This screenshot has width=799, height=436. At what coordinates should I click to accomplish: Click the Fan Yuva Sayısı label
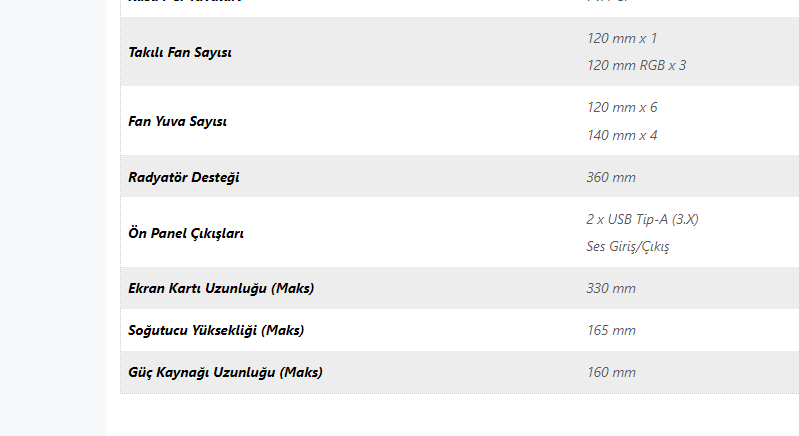click(x=177, y=121)
